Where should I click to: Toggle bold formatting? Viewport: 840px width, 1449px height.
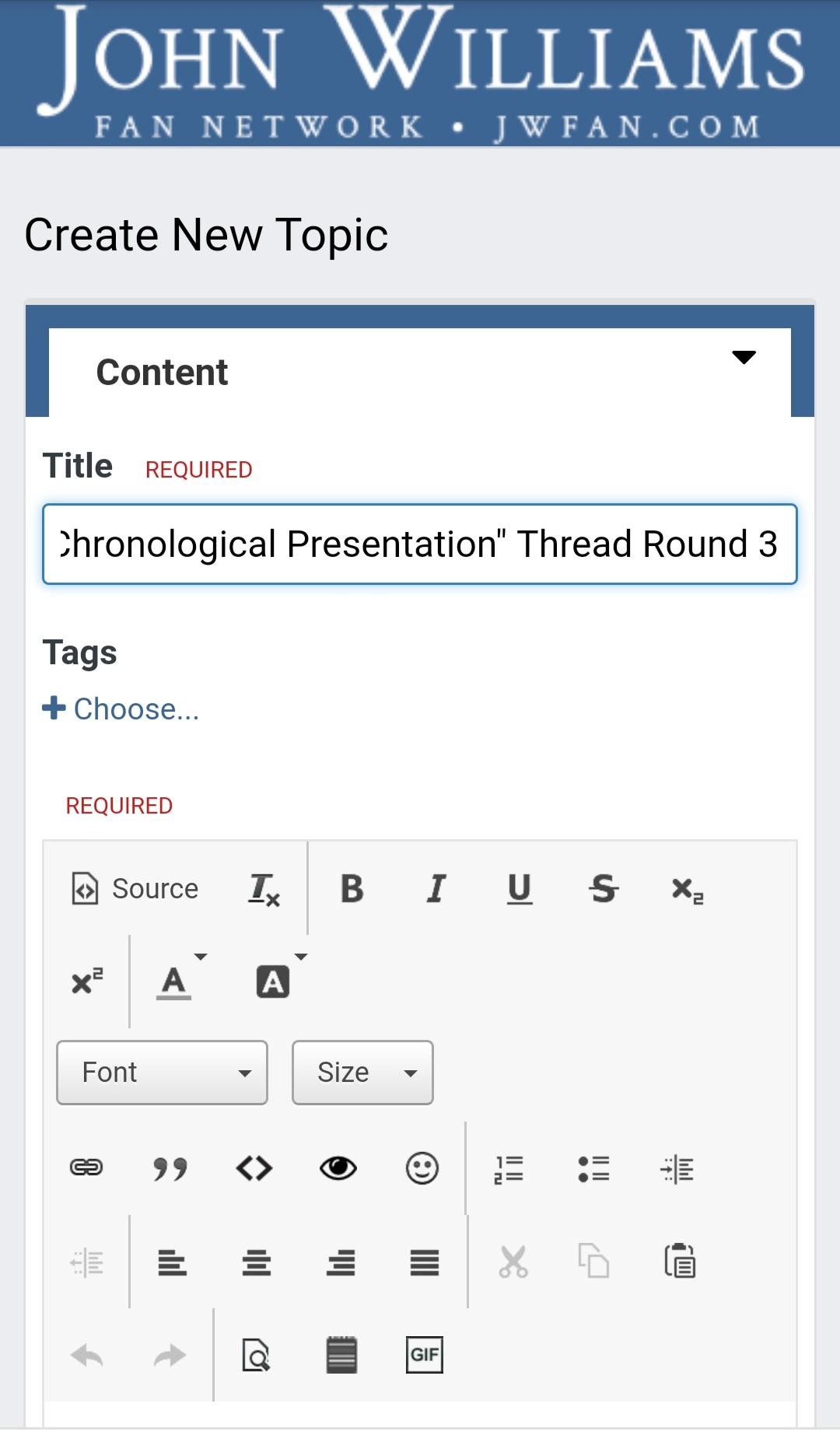tap(352, 888)
